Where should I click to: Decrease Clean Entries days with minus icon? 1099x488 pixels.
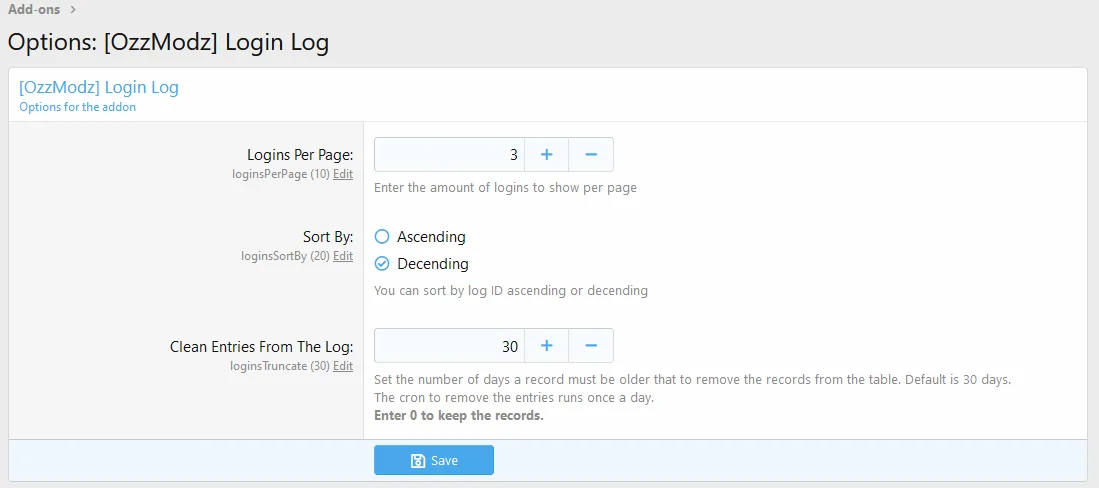click(591, 346)
